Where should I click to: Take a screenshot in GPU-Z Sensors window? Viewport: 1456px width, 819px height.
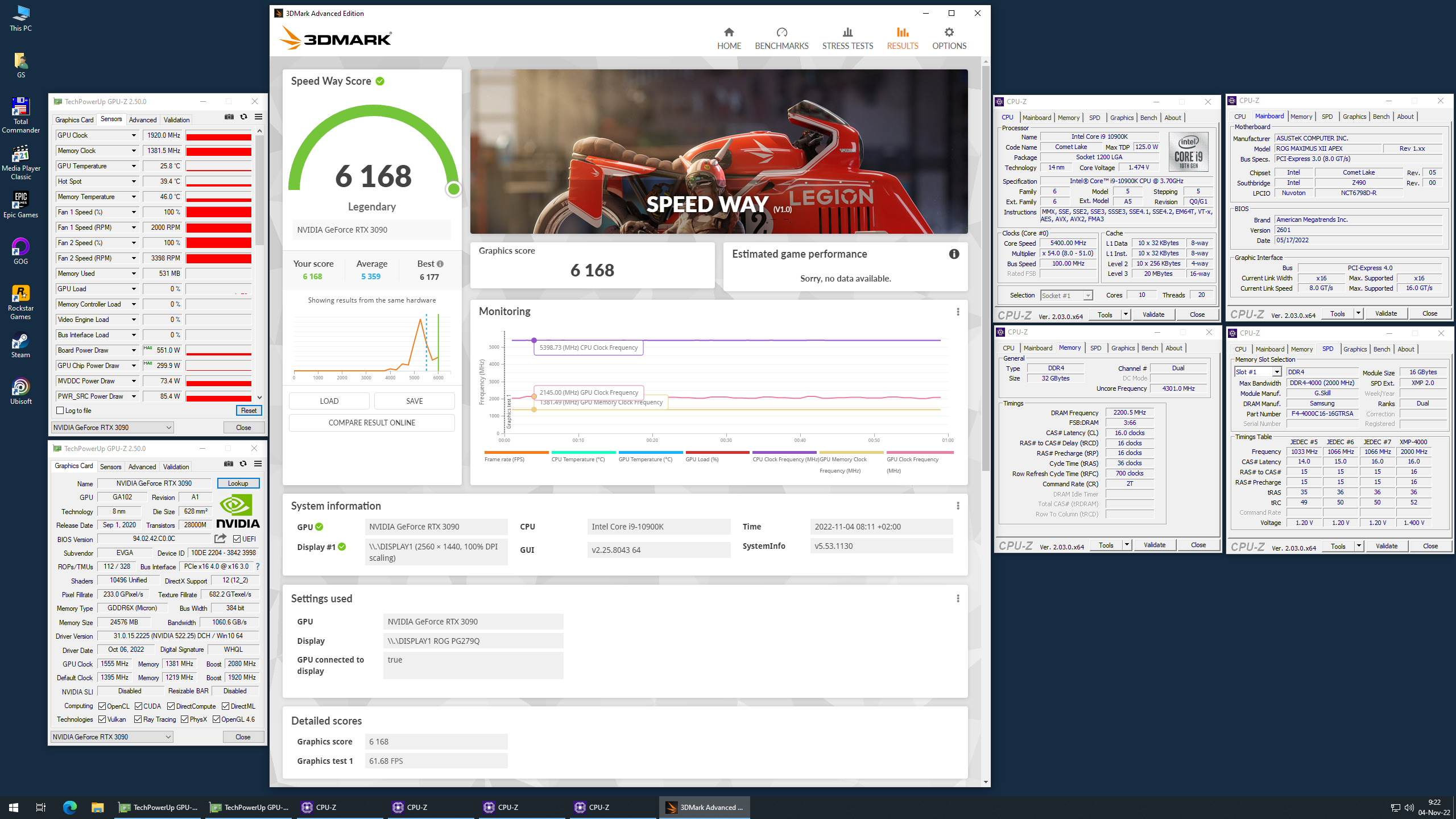click(x=229, y=117)
